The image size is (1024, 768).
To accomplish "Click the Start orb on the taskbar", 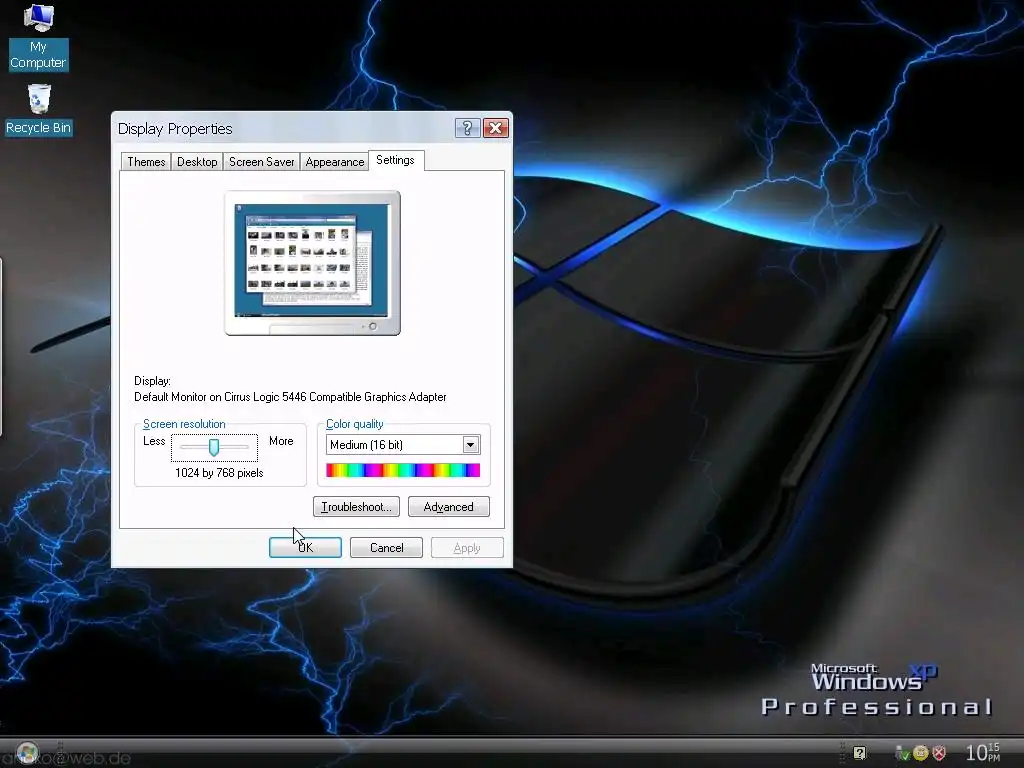I will pos(27,753).
